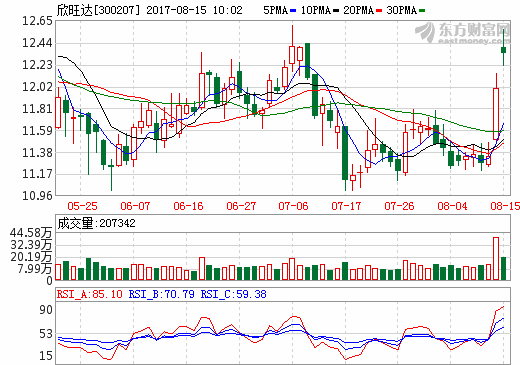Click the 15 RSI axis label
The image size is (520, 365).
tap(46, 356)
